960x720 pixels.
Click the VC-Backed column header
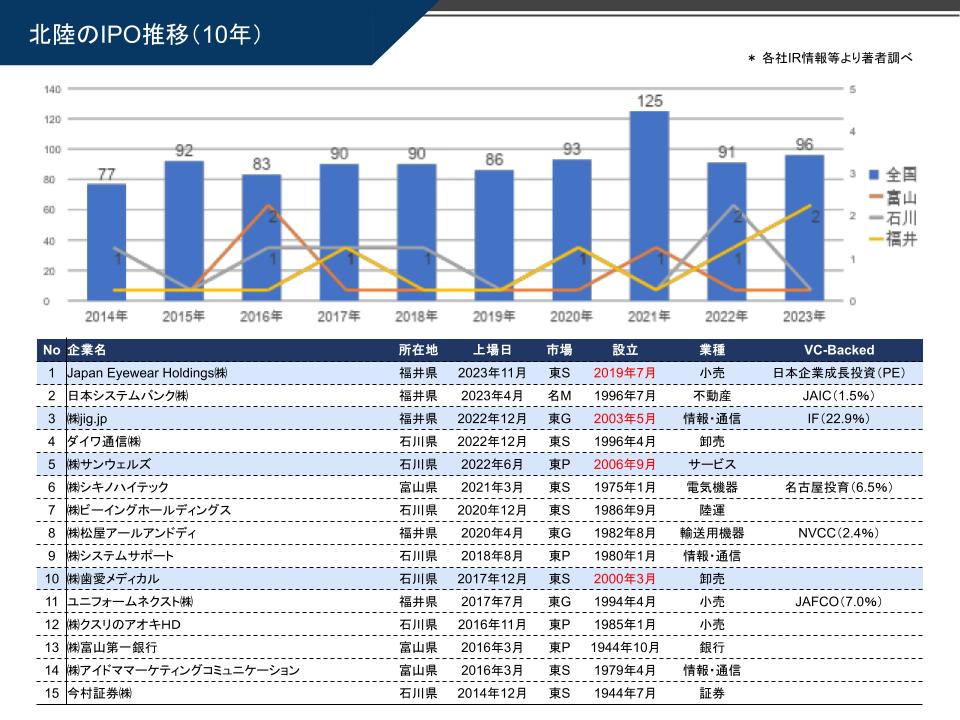coord(839,350)
